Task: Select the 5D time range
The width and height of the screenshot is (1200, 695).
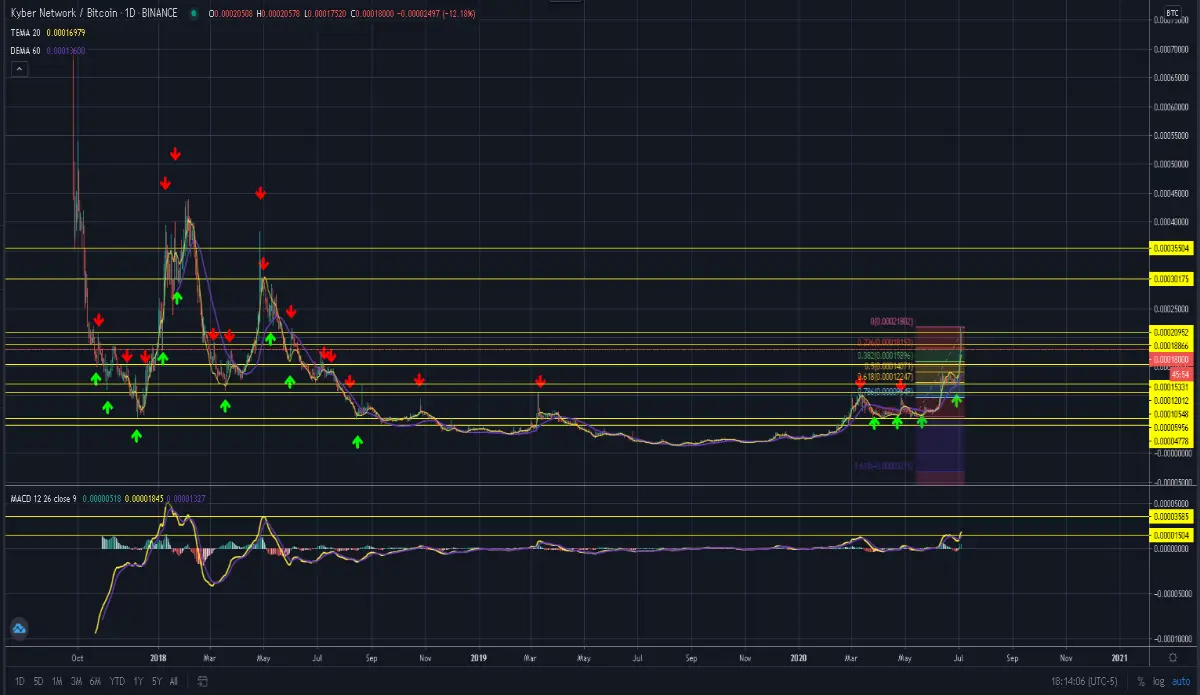Action: pyautogui.click(x=38, y=682)
